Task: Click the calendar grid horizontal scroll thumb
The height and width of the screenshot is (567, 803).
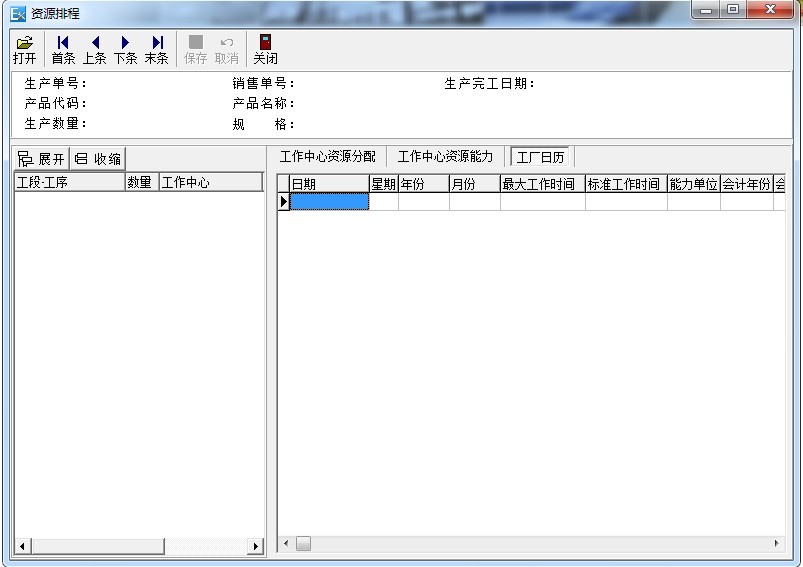Action: pyautogui.click(x=303, y=543)
